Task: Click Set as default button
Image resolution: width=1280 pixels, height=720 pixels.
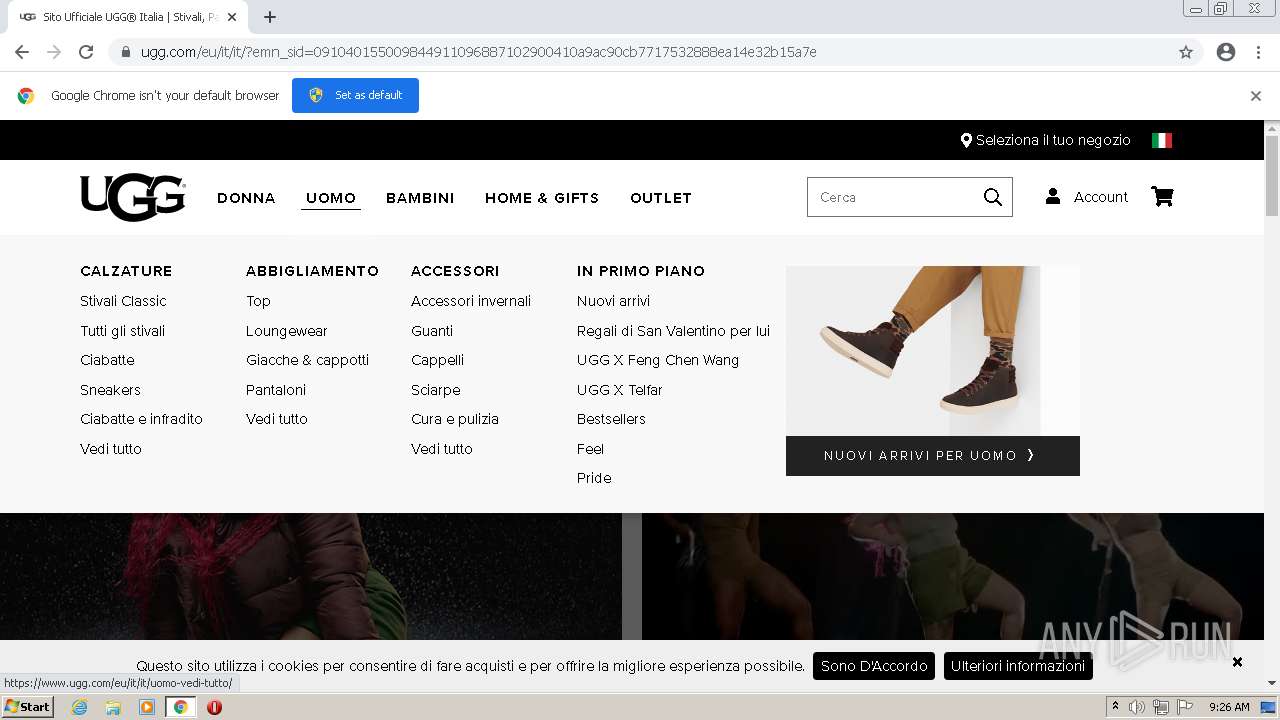Action: (355, 96)
